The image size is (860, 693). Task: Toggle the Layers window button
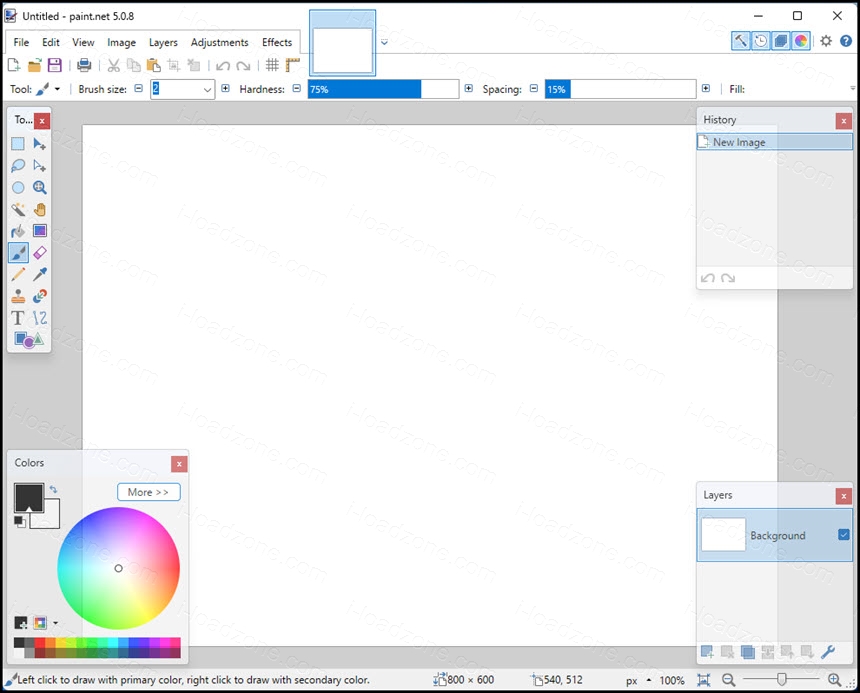781,41
